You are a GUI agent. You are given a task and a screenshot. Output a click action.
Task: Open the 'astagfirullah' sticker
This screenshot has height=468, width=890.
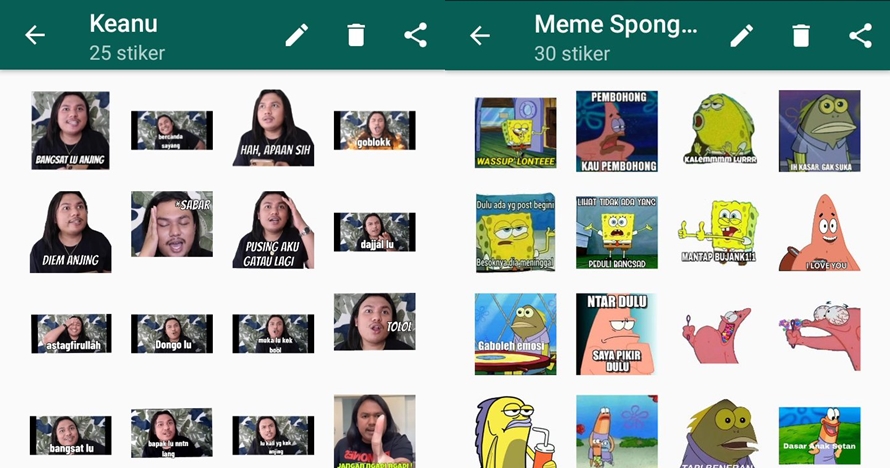click(x=71, y=334)
